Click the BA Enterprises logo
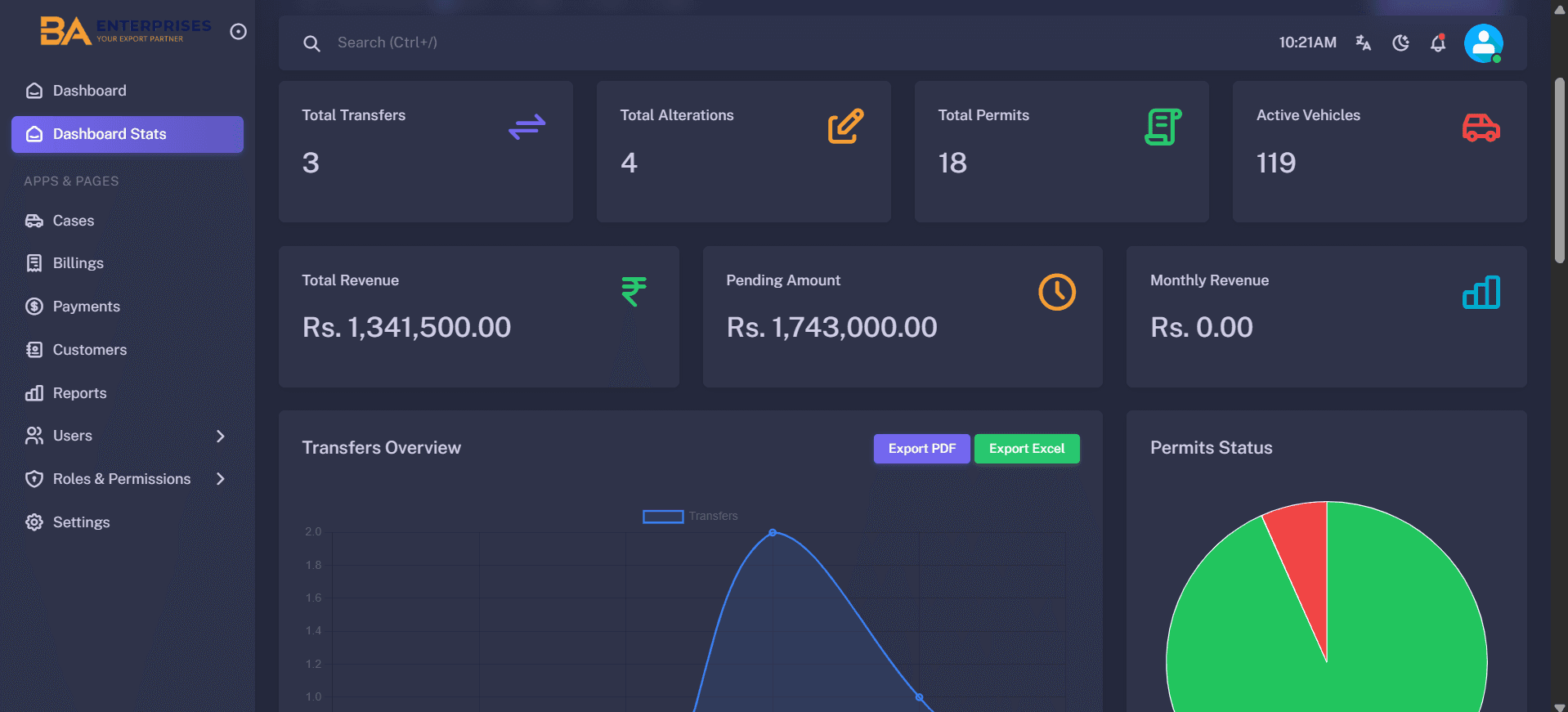The image size is (1568, 712). pos(126,31)
